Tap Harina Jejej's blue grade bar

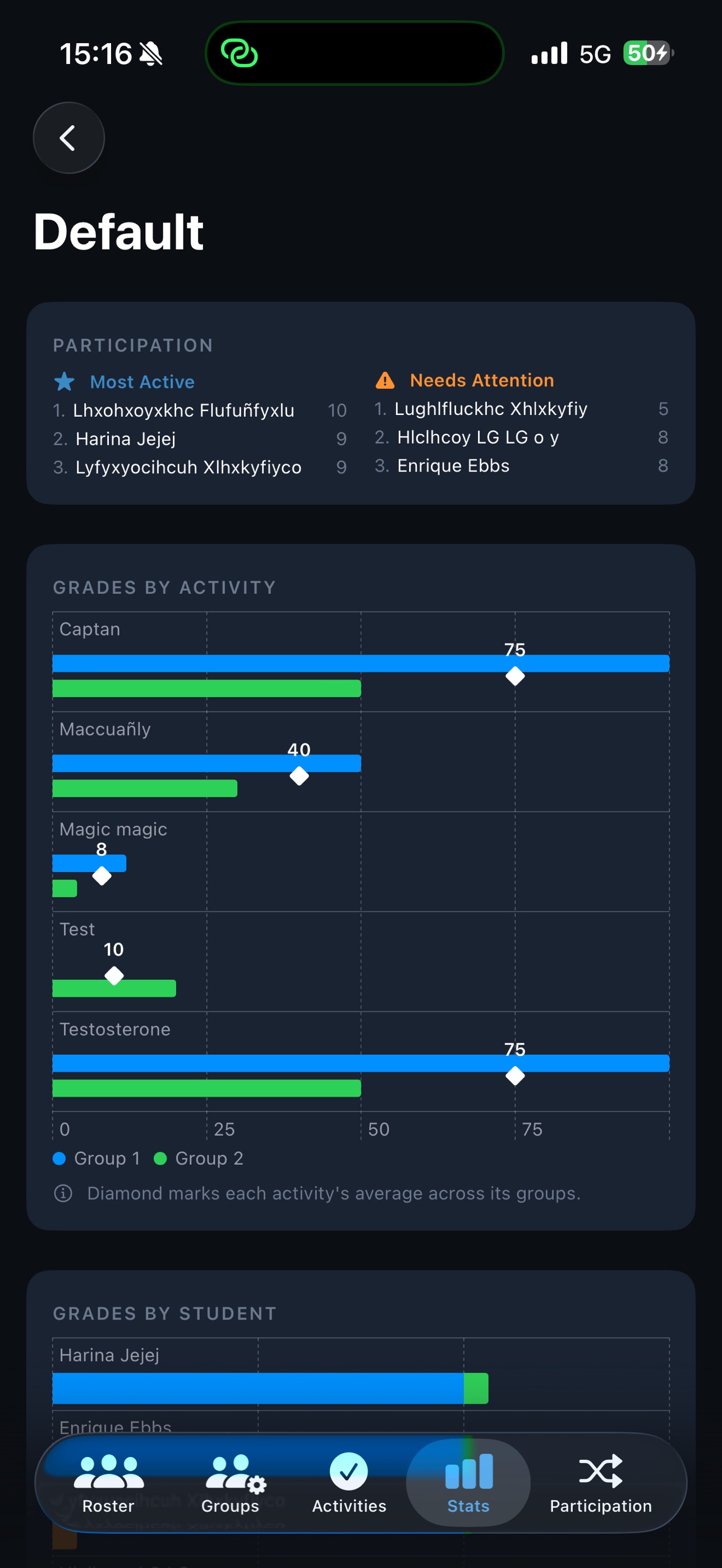pos(258,1389)
